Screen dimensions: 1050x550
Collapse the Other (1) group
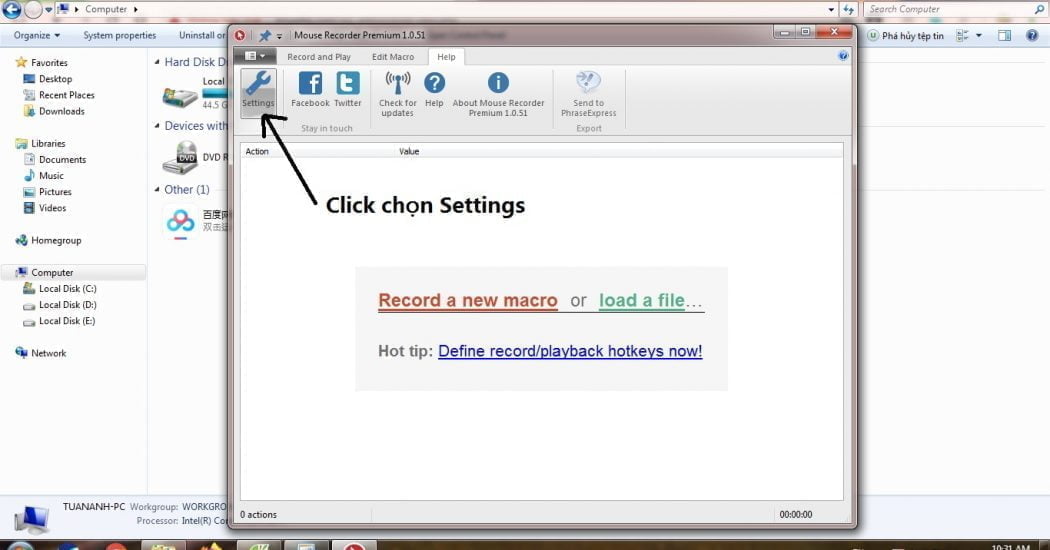coord(157,190)
